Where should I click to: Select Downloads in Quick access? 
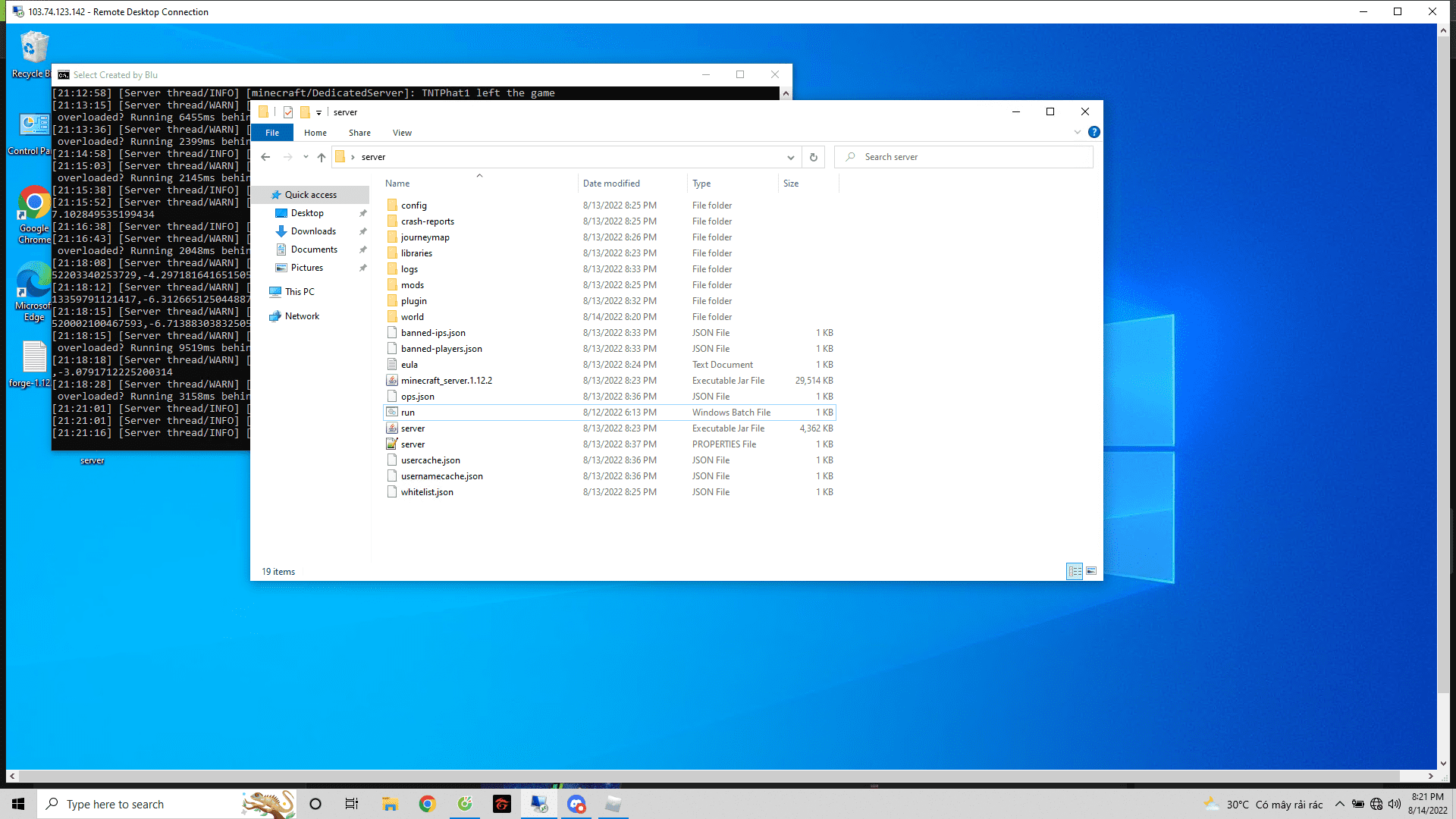[313, 231]
